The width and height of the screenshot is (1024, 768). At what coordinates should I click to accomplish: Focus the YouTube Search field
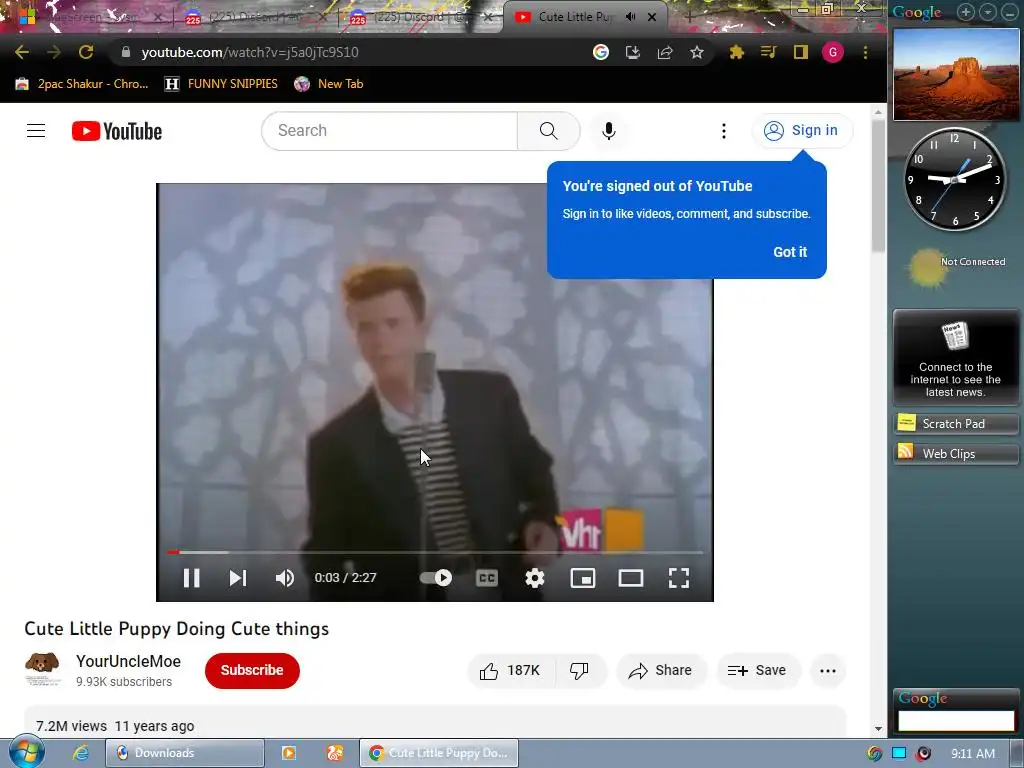[x=390, y=131]
